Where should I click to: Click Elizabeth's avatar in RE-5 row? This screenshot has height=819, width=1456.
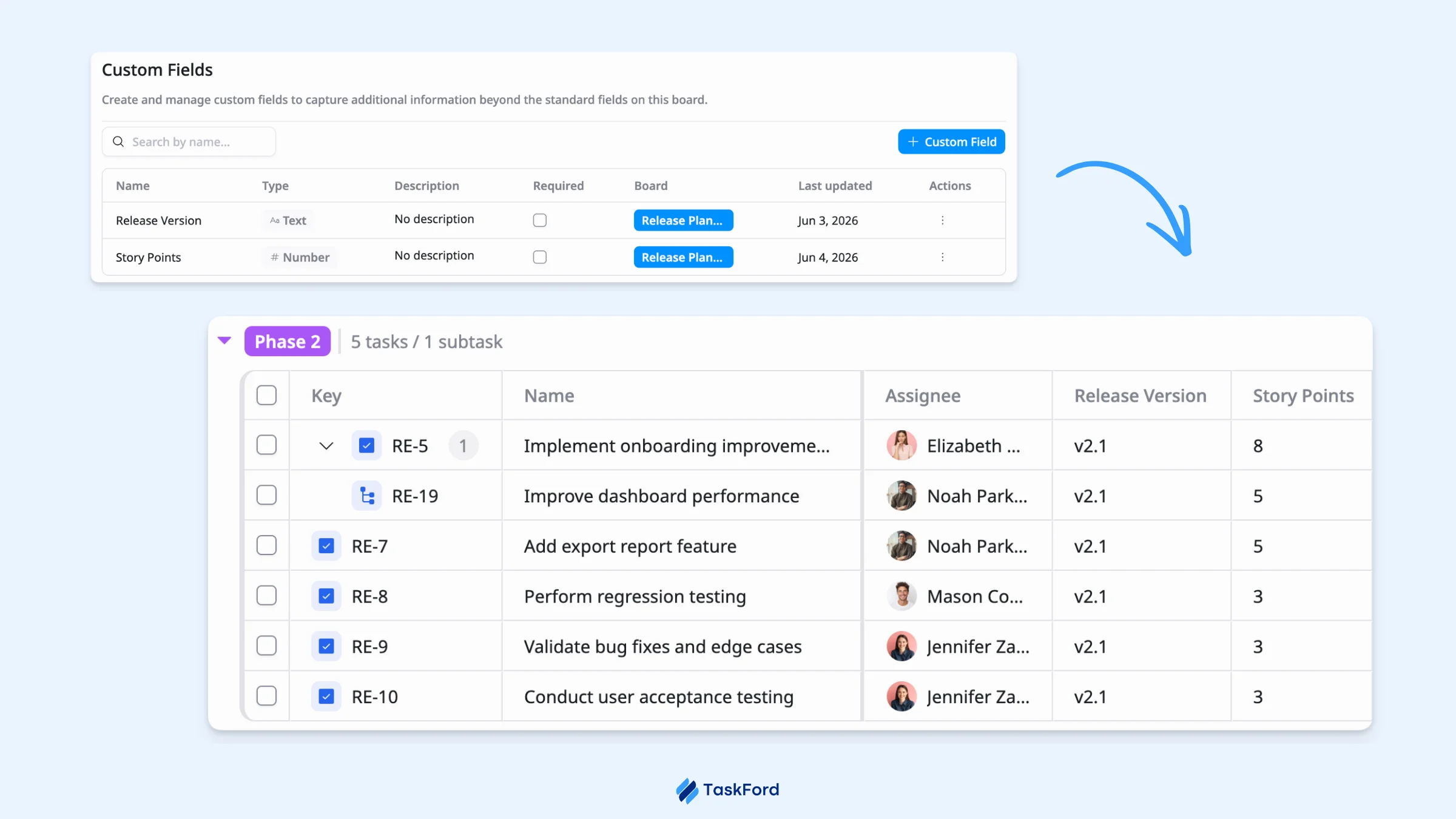902,445
